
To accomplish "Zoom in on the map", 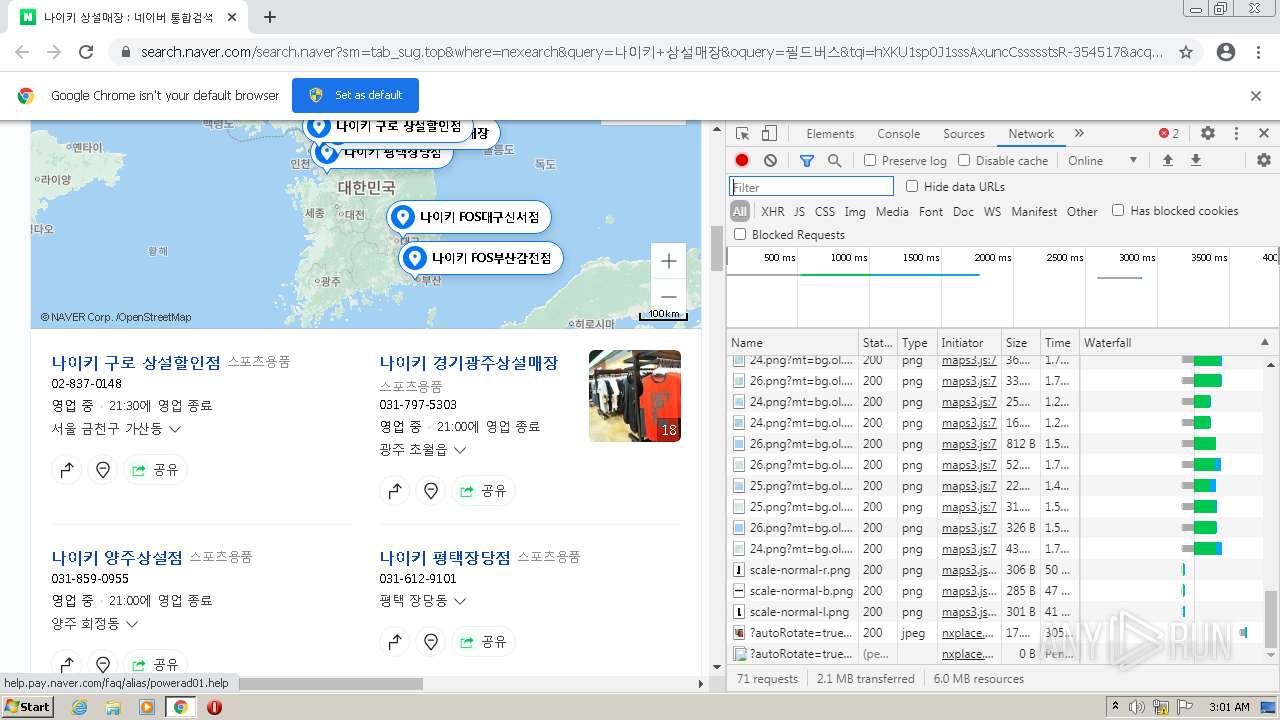I will click(669, 261).
